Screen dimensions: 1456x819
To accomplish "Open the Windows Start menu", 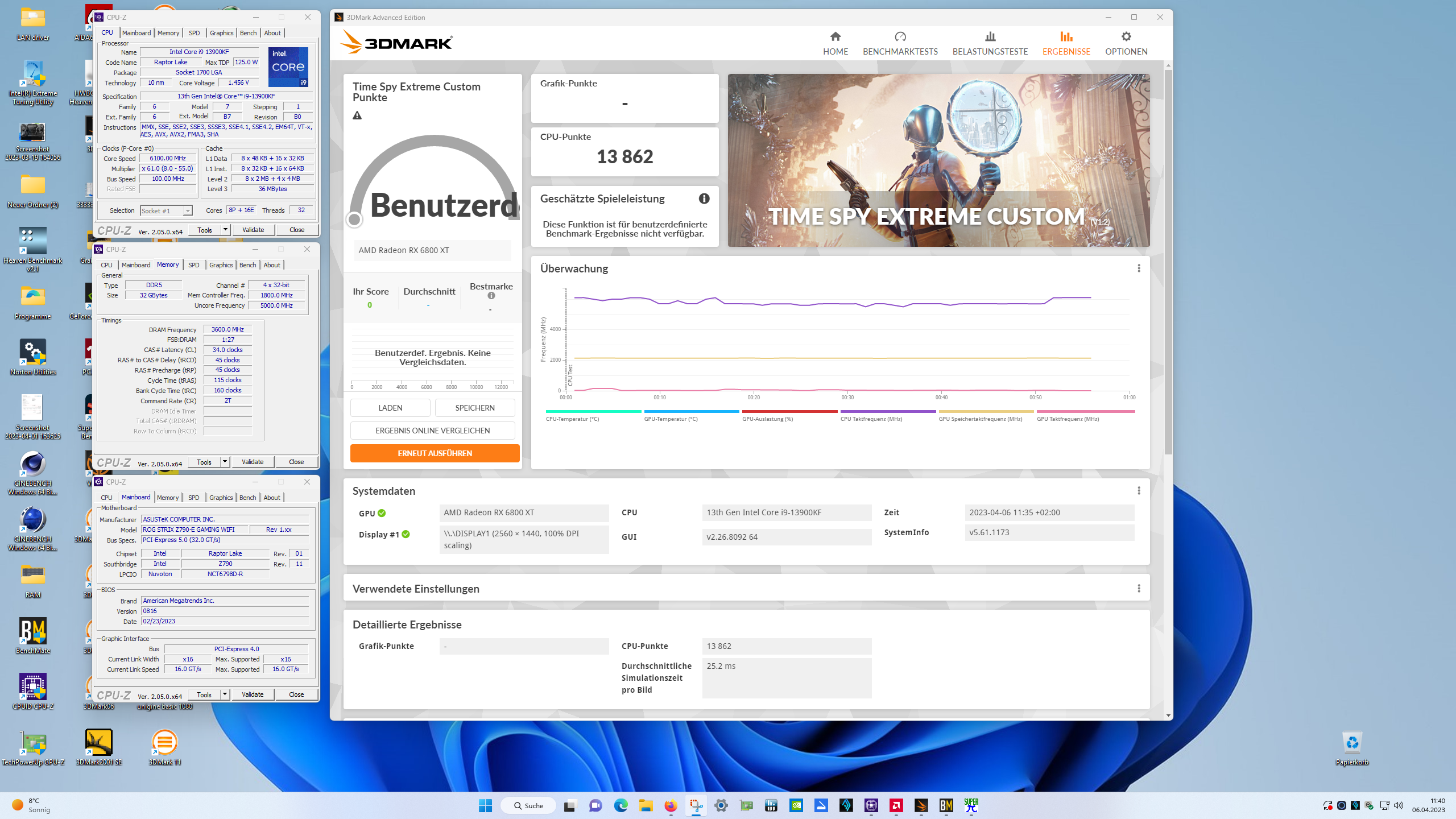I will click(485, 805).
